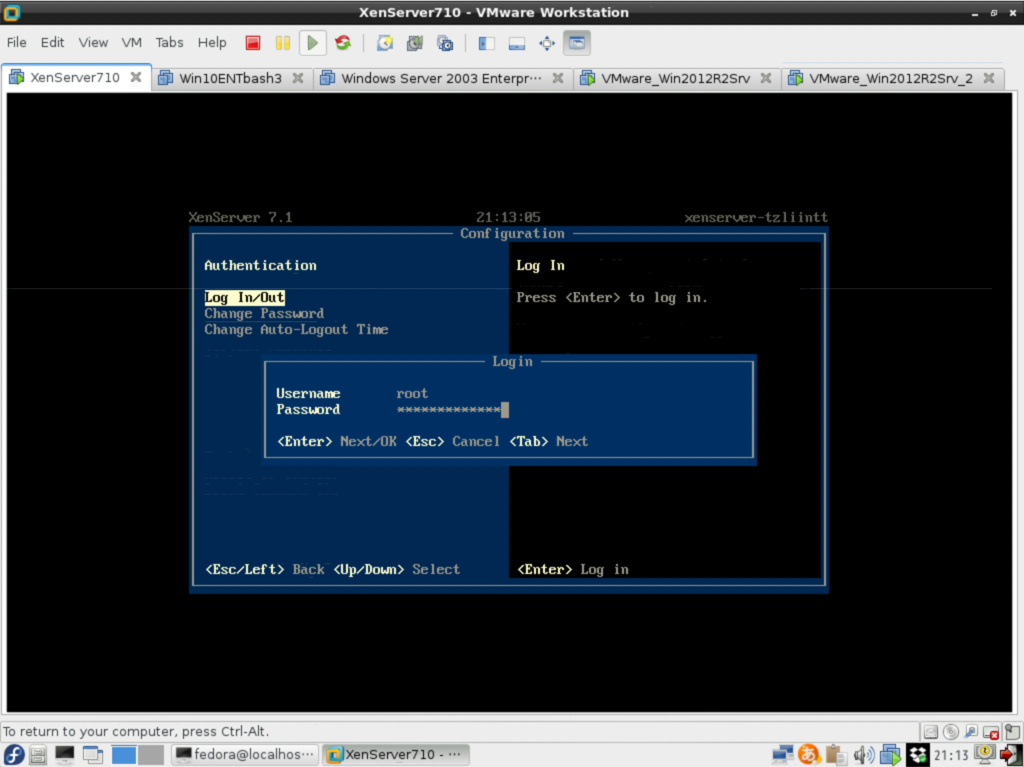Switch to the second gray workspace
This screenshot has width=1024, height=767.
tap(151, 755)
